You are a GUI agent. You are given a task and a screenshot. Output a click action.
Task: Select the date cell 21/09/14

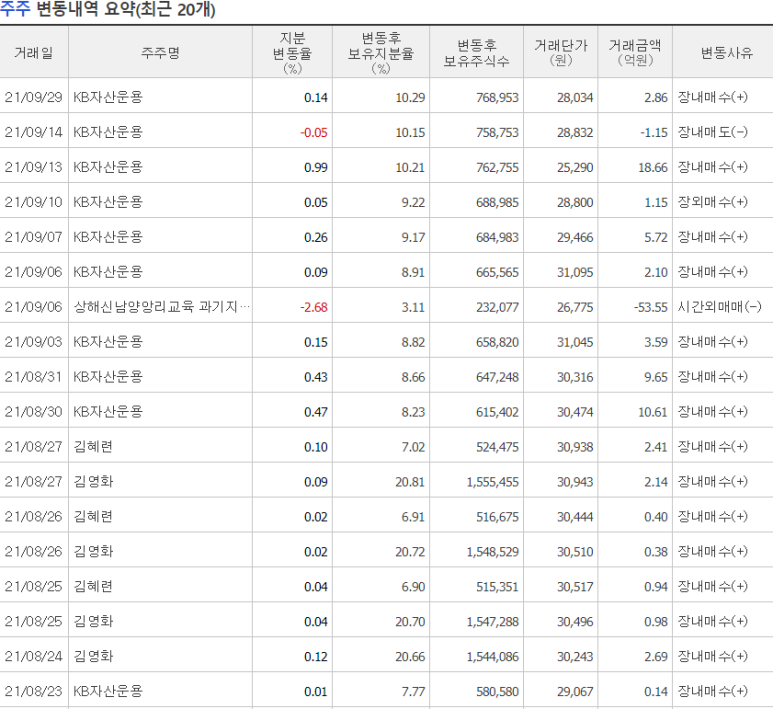[34, 132]
